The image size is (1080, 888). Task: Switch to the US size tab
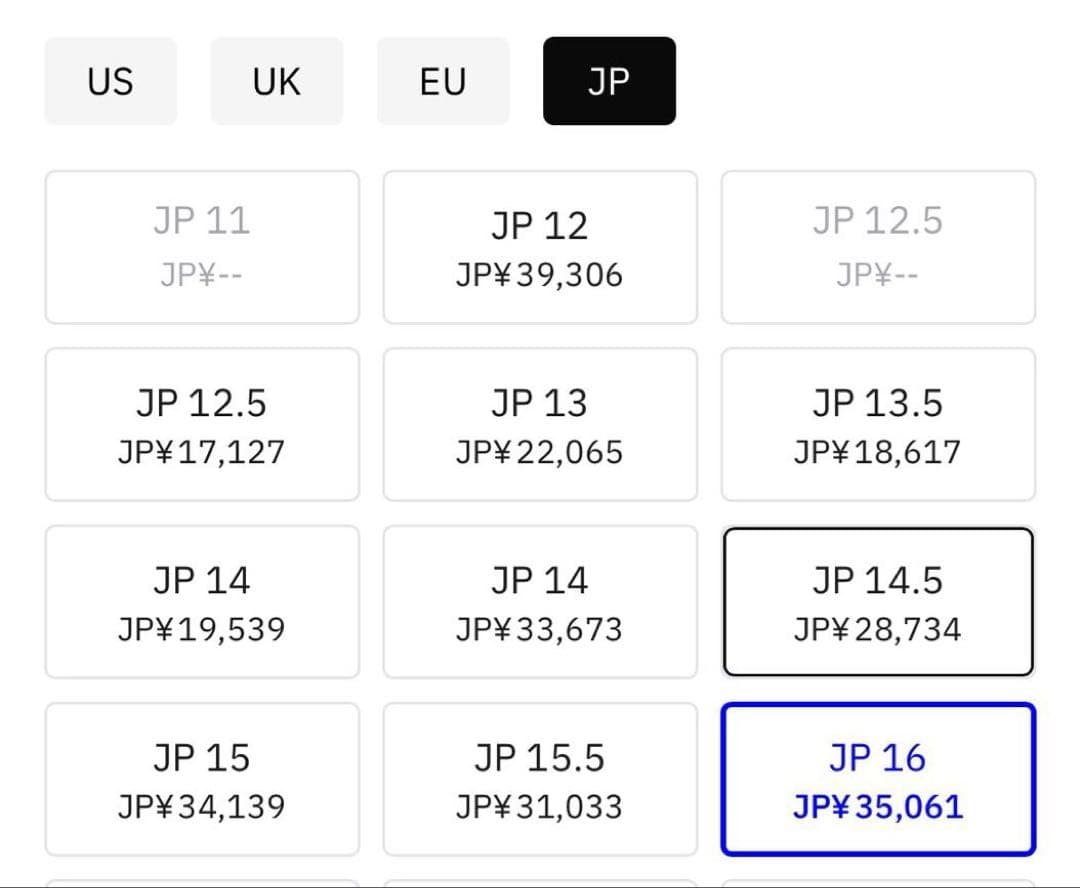pyautogui.click(x=110, y=81)
